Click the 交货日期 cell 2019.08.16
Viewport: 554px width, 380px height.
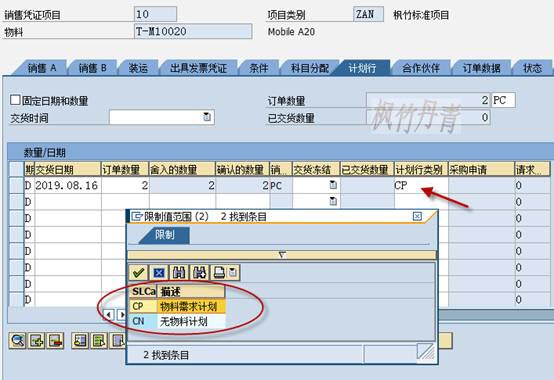tap(67, 185)
